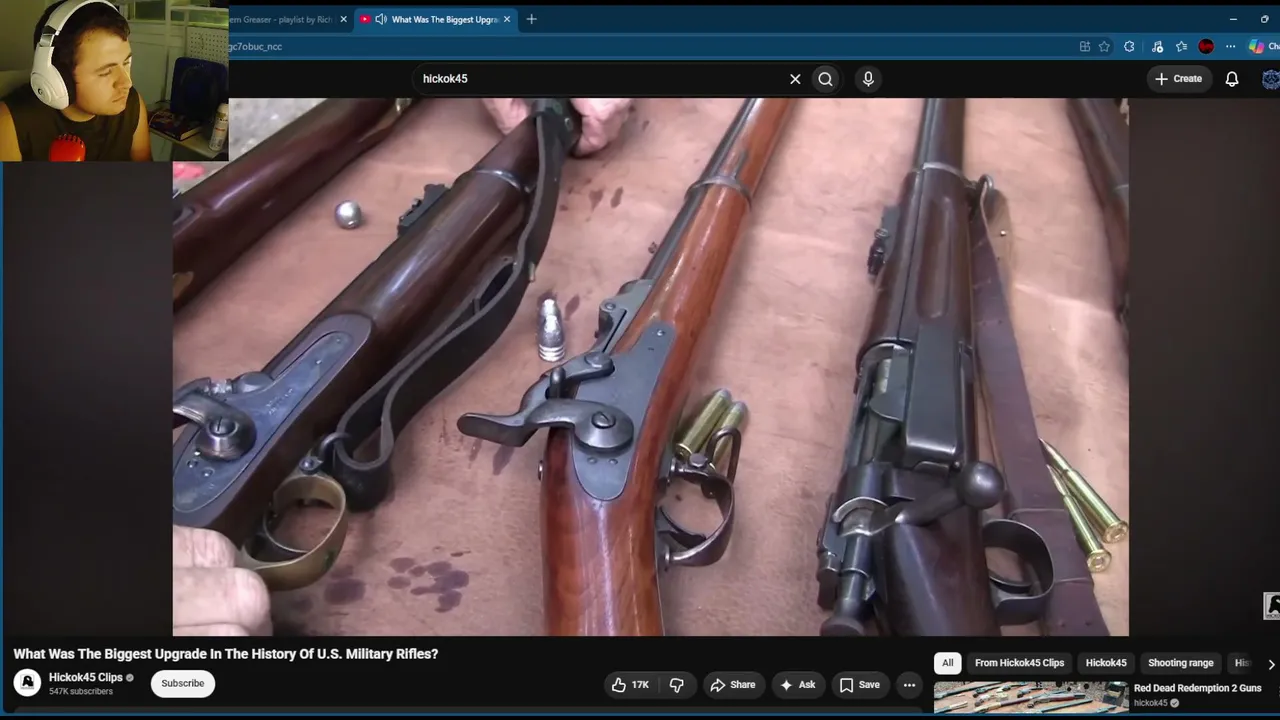
Task: Run the YouTube search with the magnifier button
Action: coord(825,79)
